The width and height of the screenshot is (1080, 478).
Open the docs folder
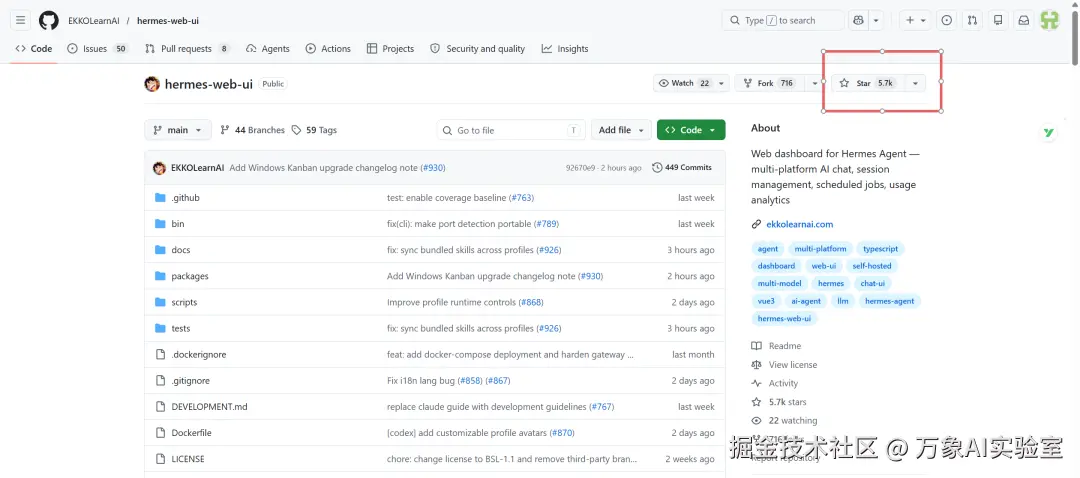click(x=180, y=250)
